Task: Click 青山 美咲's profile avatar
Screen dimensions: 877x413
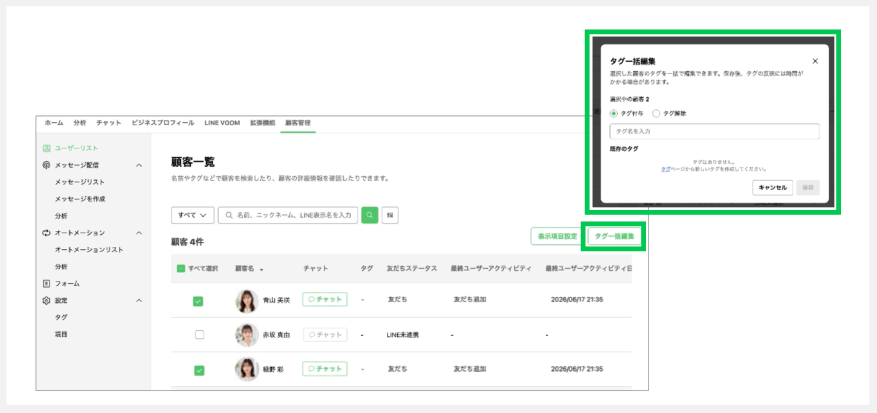Action: click(247, 301)
